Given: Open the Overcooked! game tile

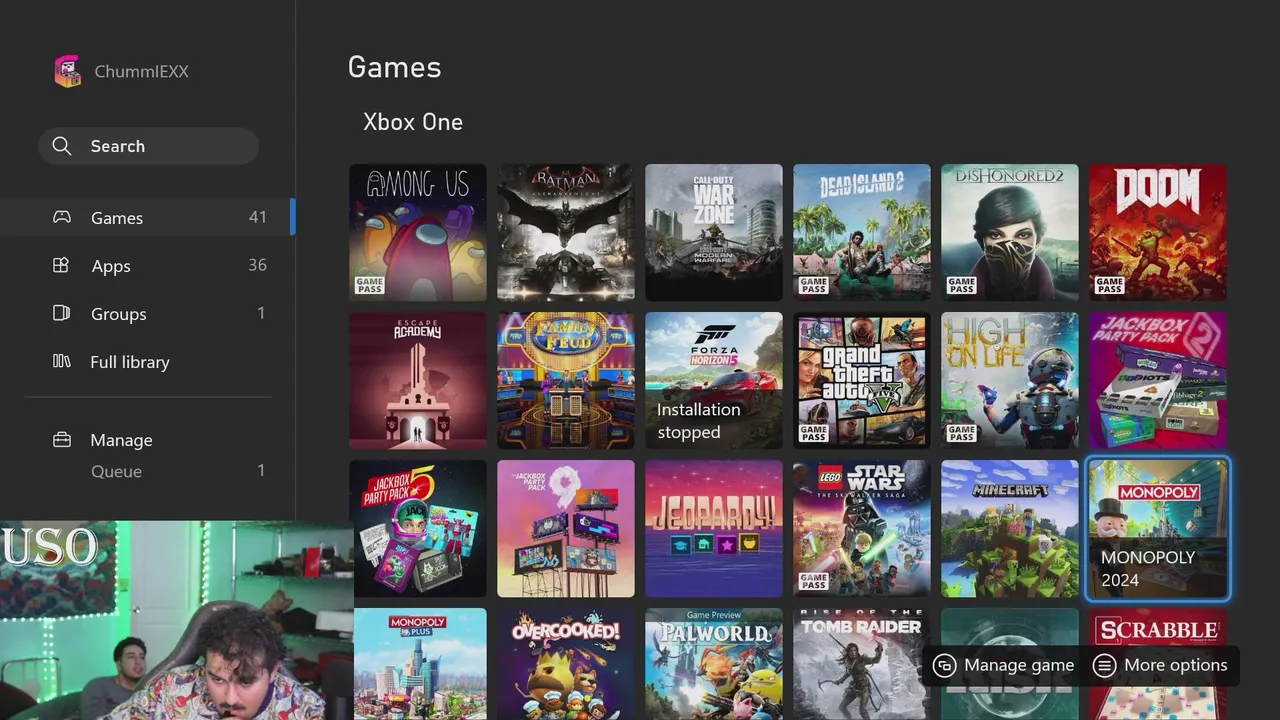Looking at the screenshot, I should 566,664.
